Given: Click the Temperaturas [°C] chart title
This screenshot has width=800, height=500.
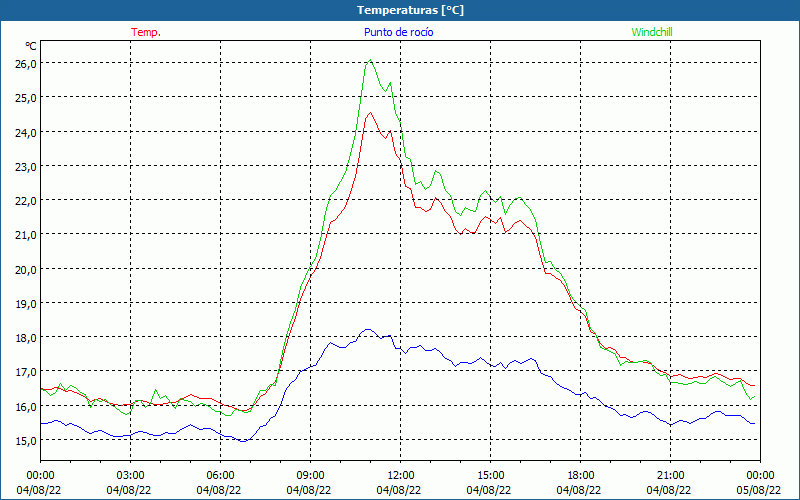Looking at the screenshot, I should click(410, 10).
